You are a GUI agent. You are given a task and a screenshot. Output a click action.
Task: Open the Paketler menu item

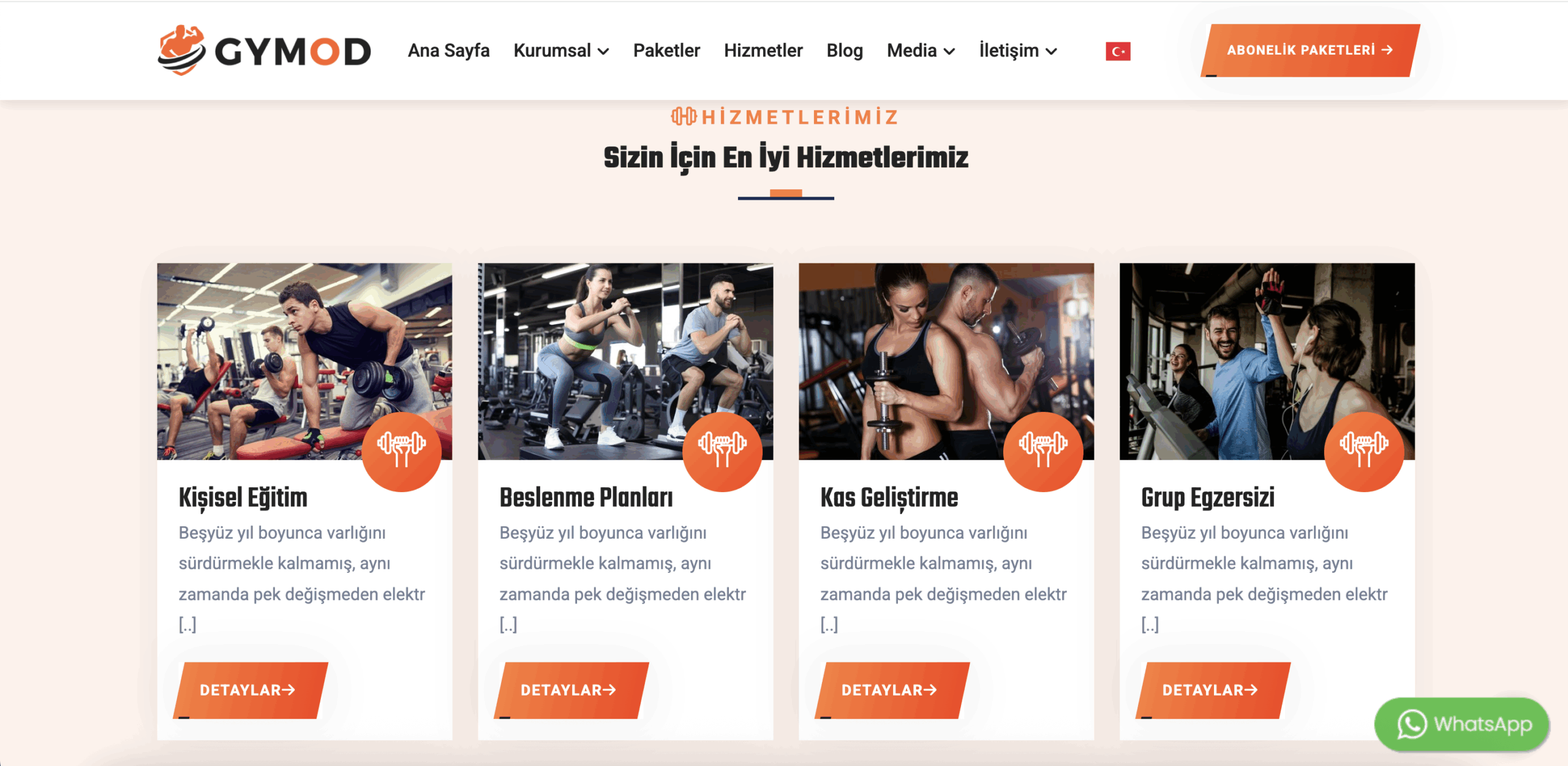click(x=666, y=51)
